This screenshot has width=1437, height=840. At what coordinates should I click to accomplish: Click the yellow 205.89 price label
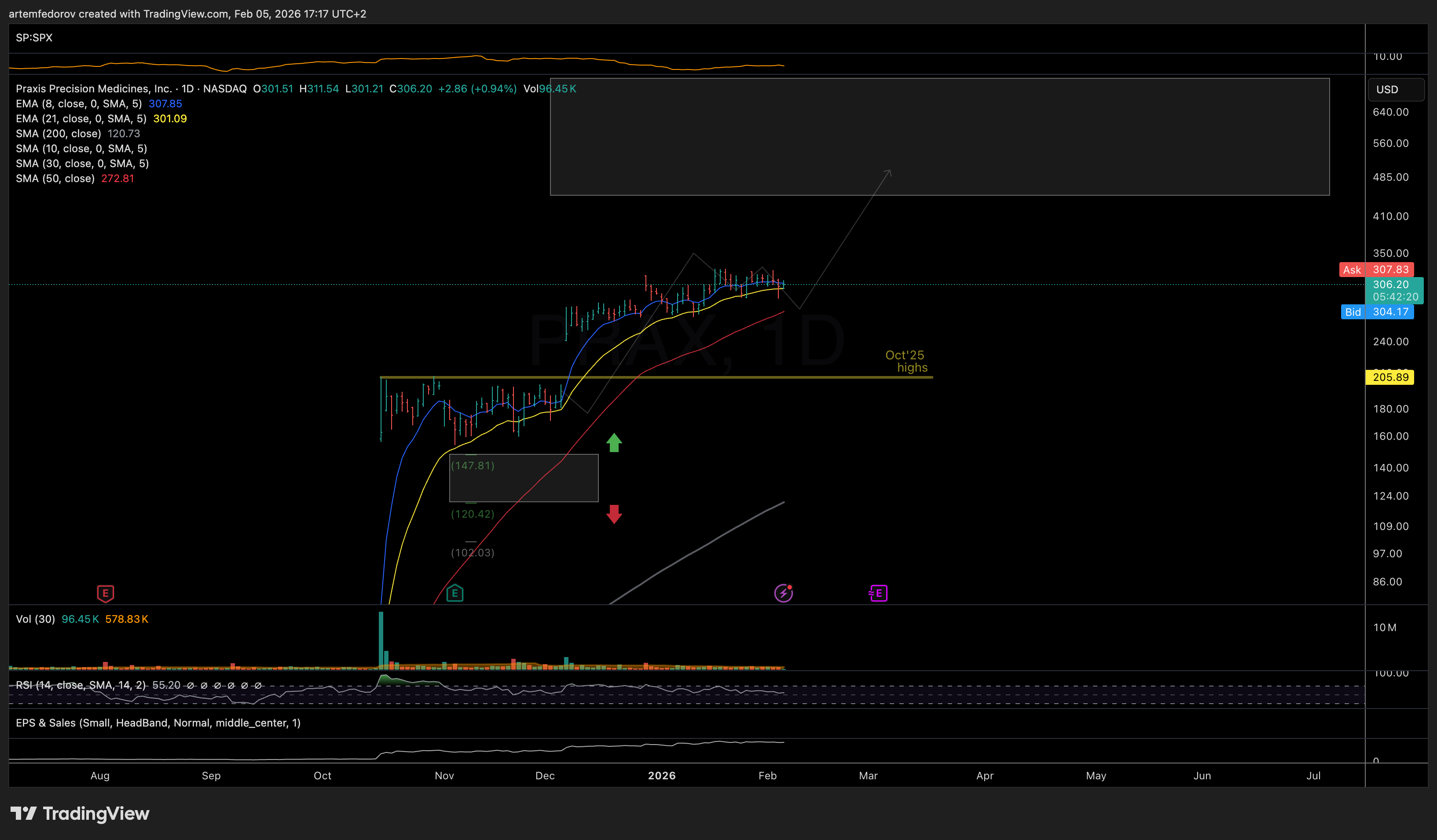tap(1390, 377)
